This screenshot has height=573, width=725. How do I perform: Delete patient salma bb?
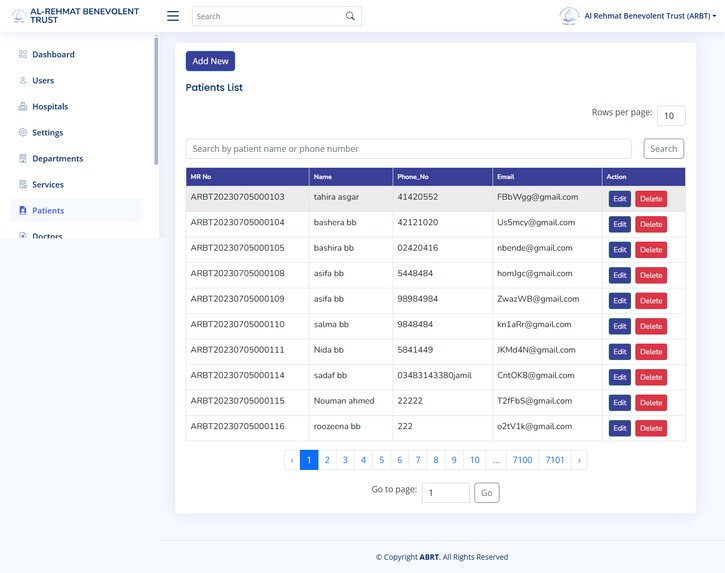point(651,326)
